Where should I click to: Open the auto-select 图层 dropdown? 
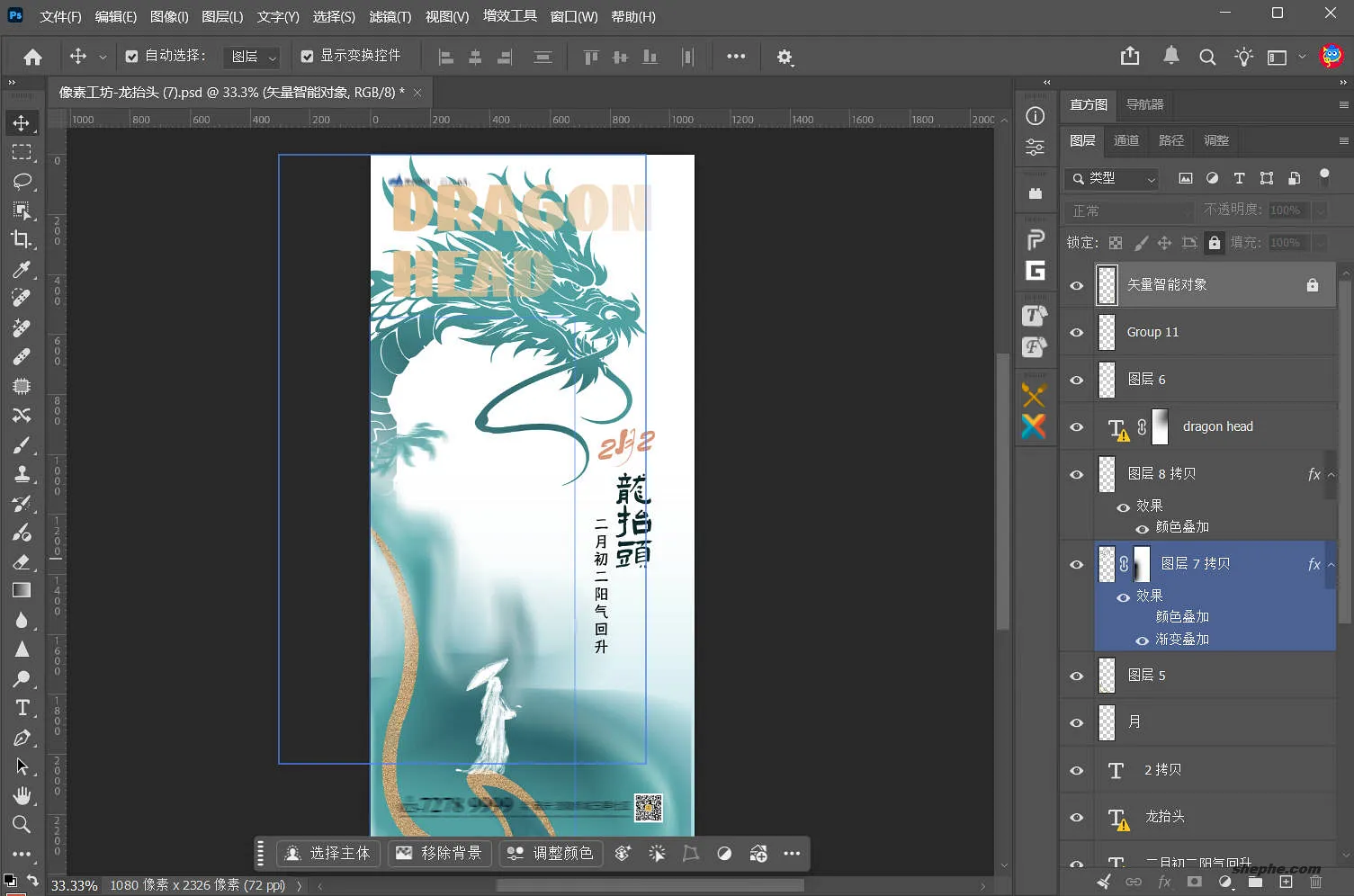click(x=252, y=57)
